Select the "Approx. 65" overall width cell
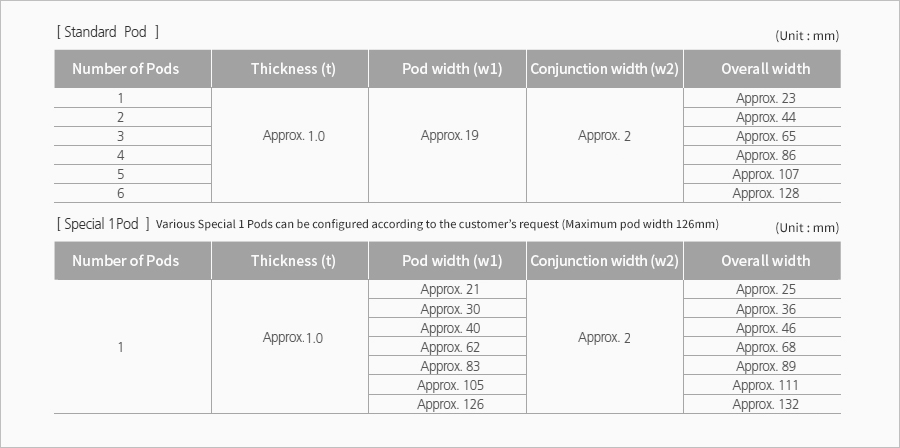900x448 pixels. [x=765, y=136]
